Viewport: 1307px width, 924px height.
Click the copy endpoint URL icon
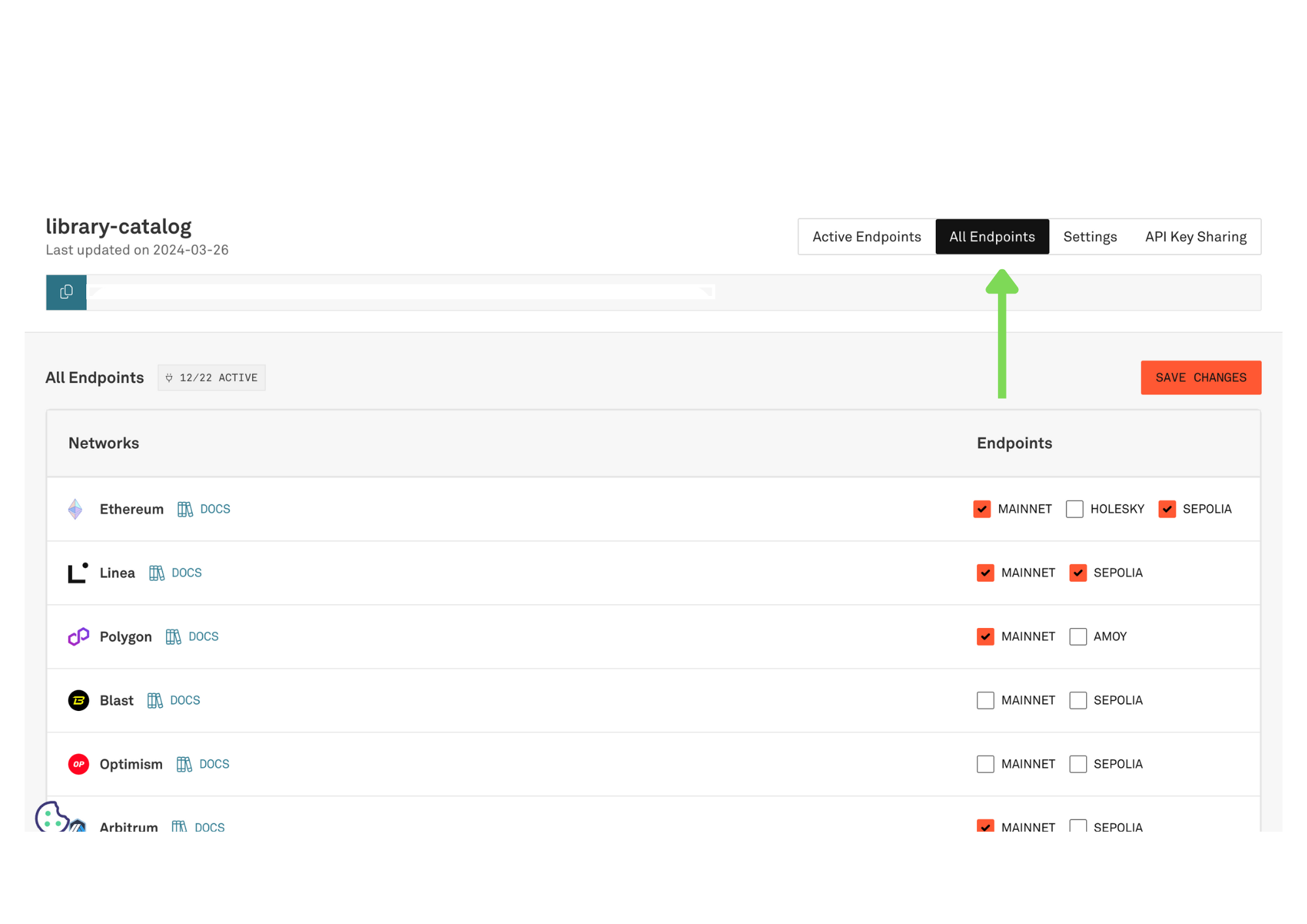65,292
